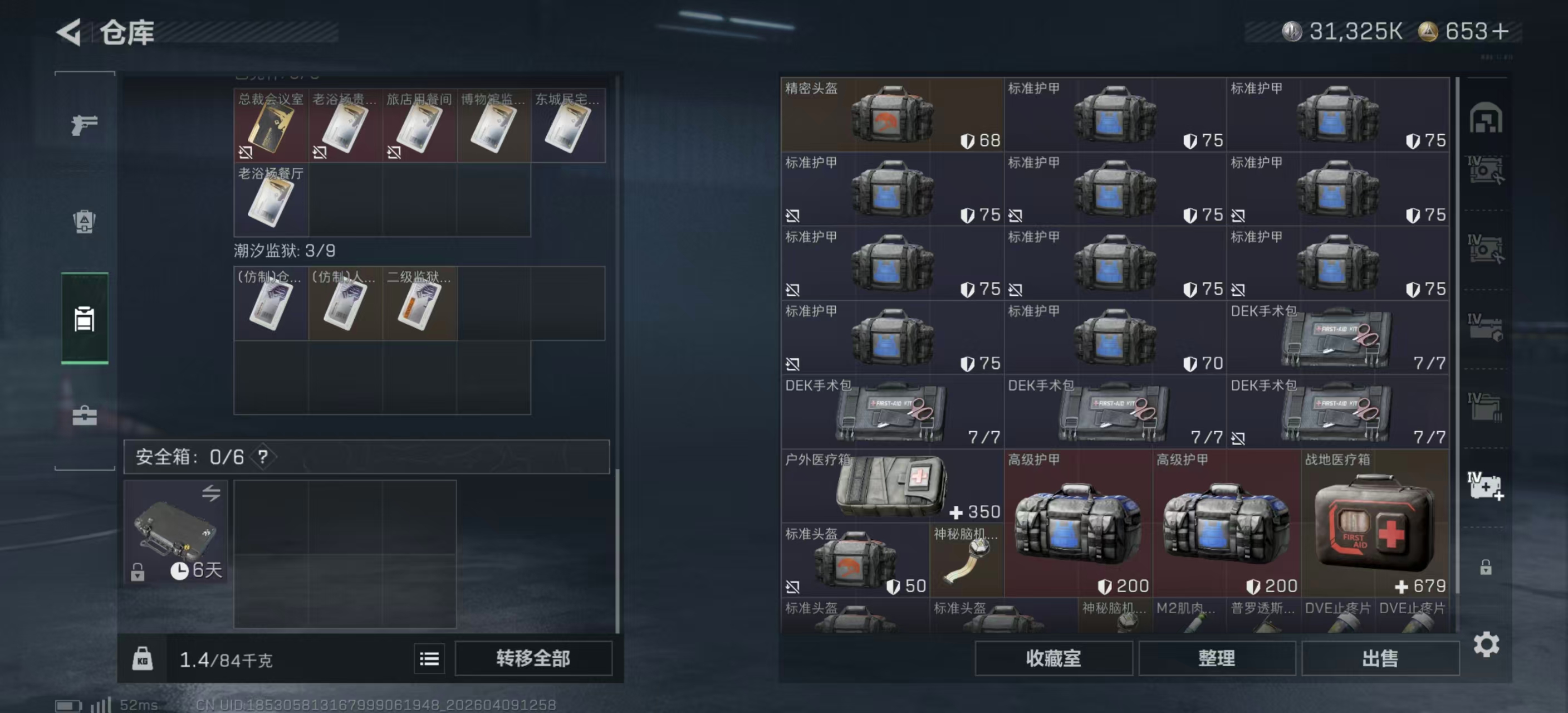This screenshot has height=713, width=1568.
Task: Open the 安全箱 question mark help
Action: (x=262, y=457)
